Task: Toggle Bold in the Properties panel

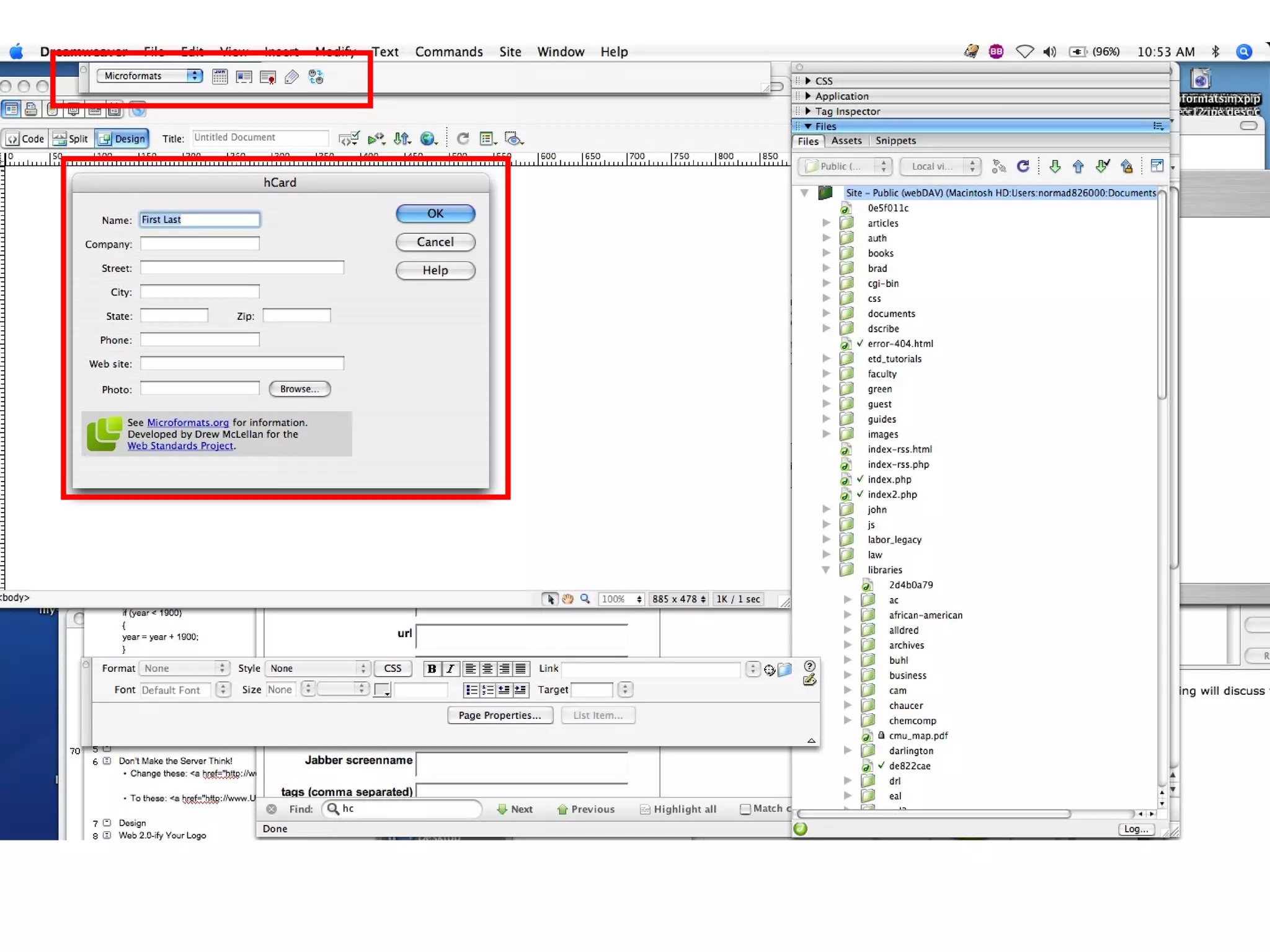Action: [x=432, y=669]
